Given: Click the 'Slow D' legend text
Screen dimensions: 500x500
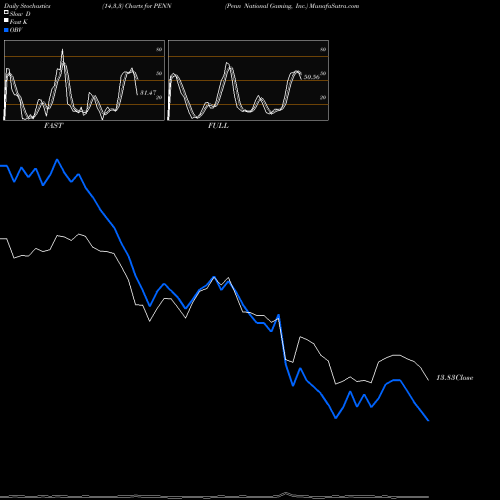Looking at the screenshot, I should click(20, 14).
